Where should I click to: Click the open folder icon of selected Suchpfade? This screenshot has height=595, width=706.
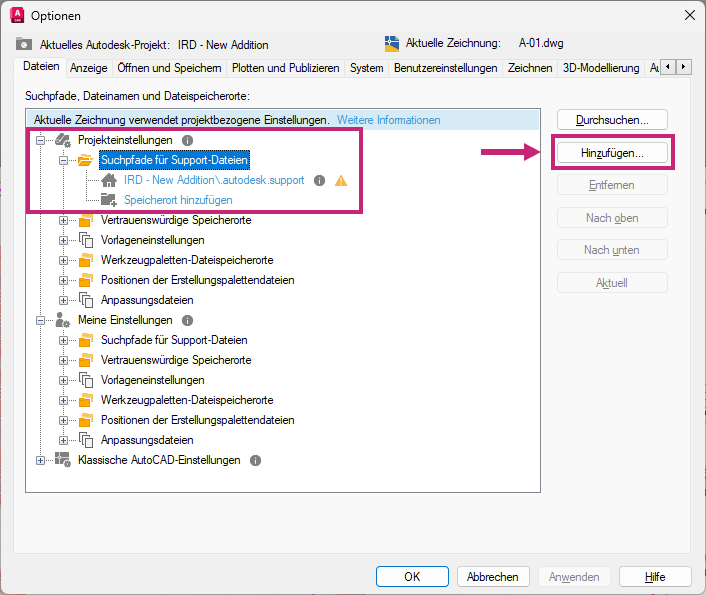(x=86, y=160)
